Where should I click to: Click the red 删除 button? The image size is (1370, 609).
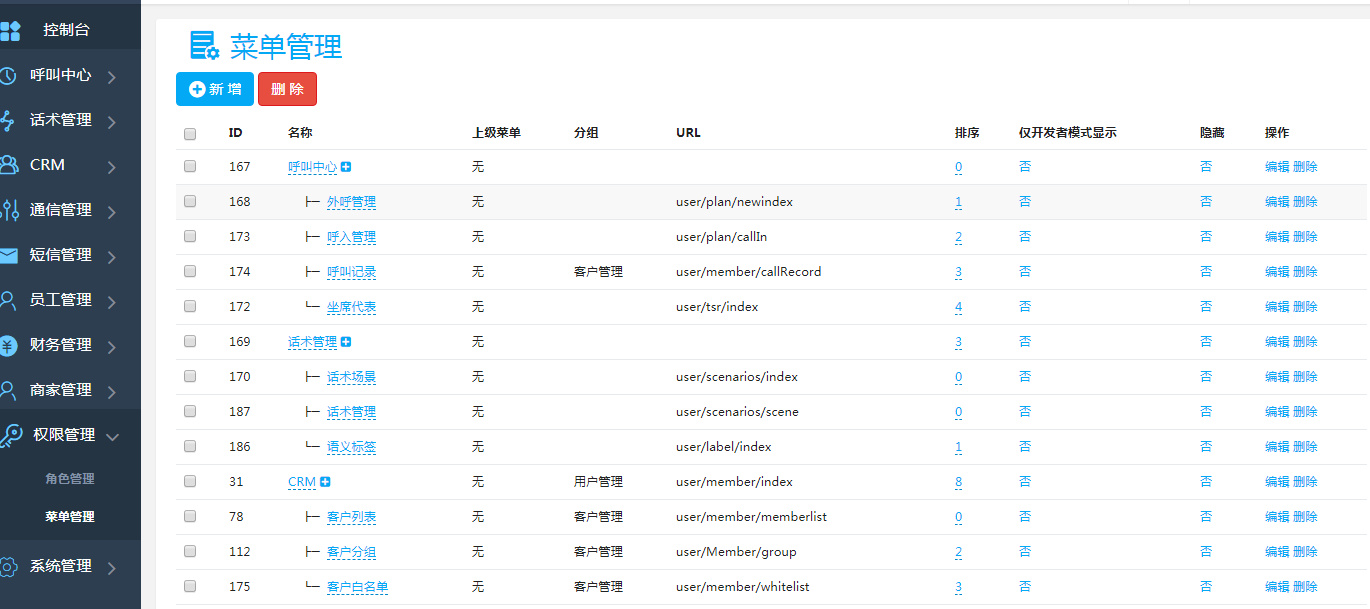coord(287,89)
